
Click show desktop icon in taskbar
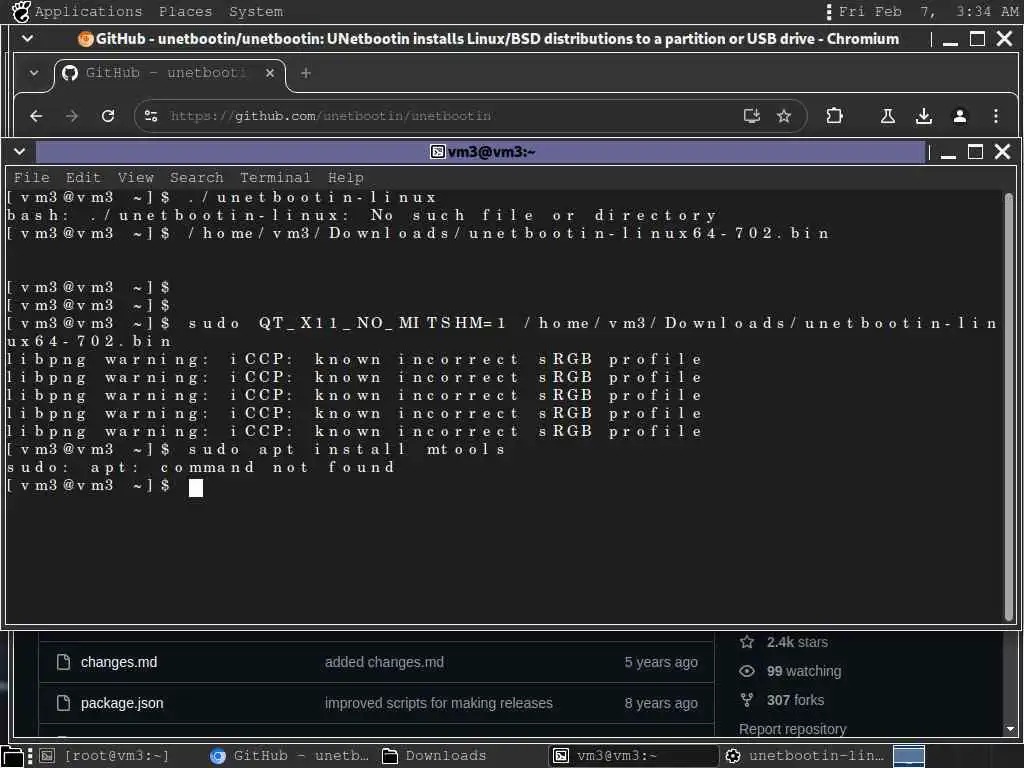pos(12,756)
